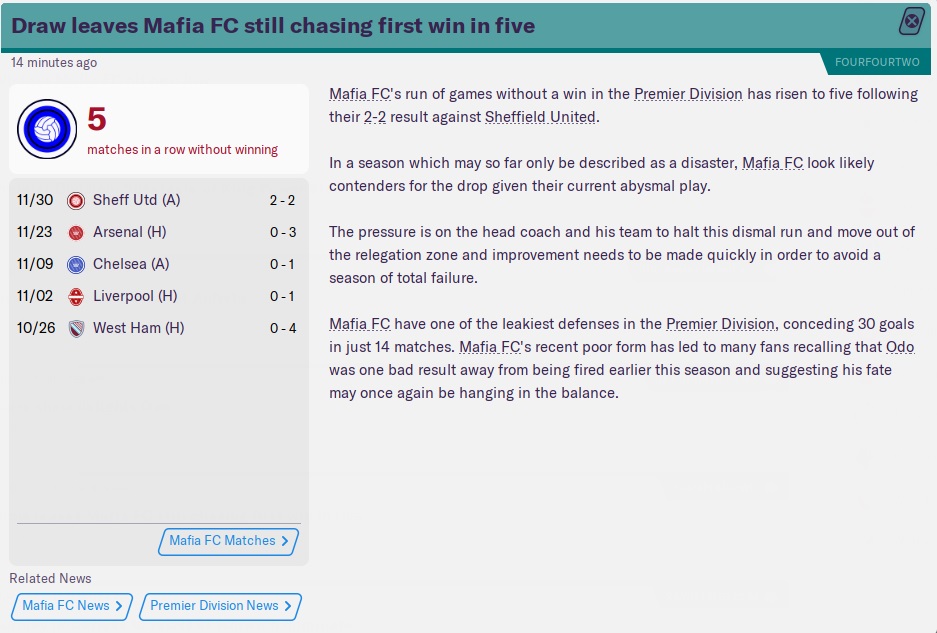
Task: Follow the Sheffield United link in article
Action: click(x=539, y=117)
